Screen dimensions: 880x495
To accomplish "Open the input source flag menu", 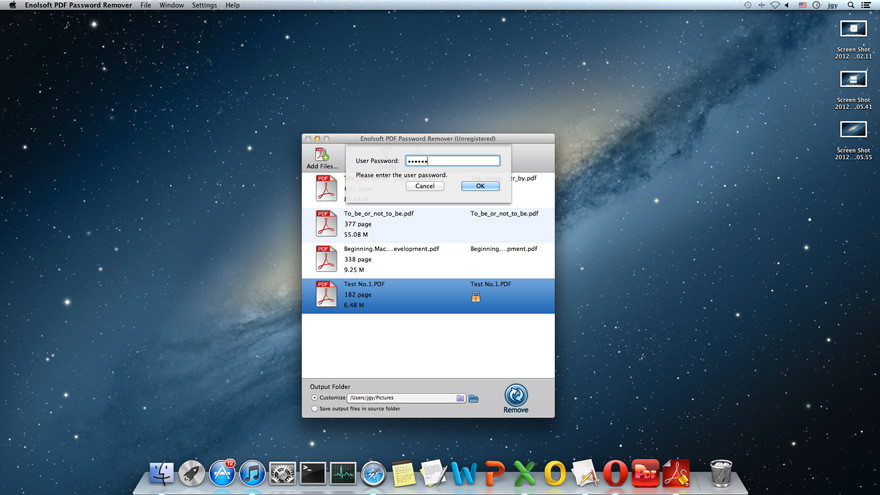I will pos(802,5).
